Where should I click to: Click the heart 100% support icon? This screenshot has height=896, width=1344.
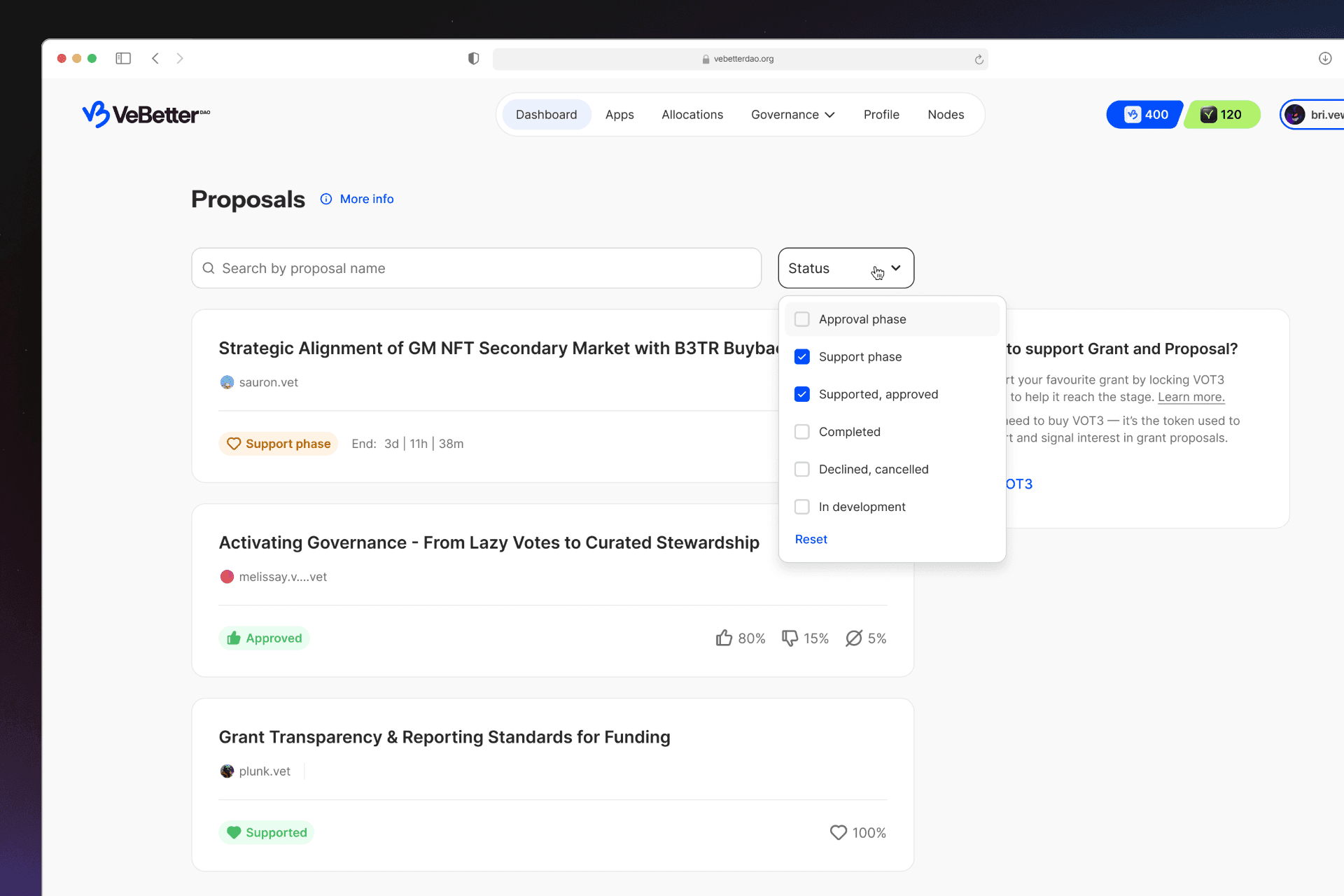pyautogui.click(x=838, y=832)
